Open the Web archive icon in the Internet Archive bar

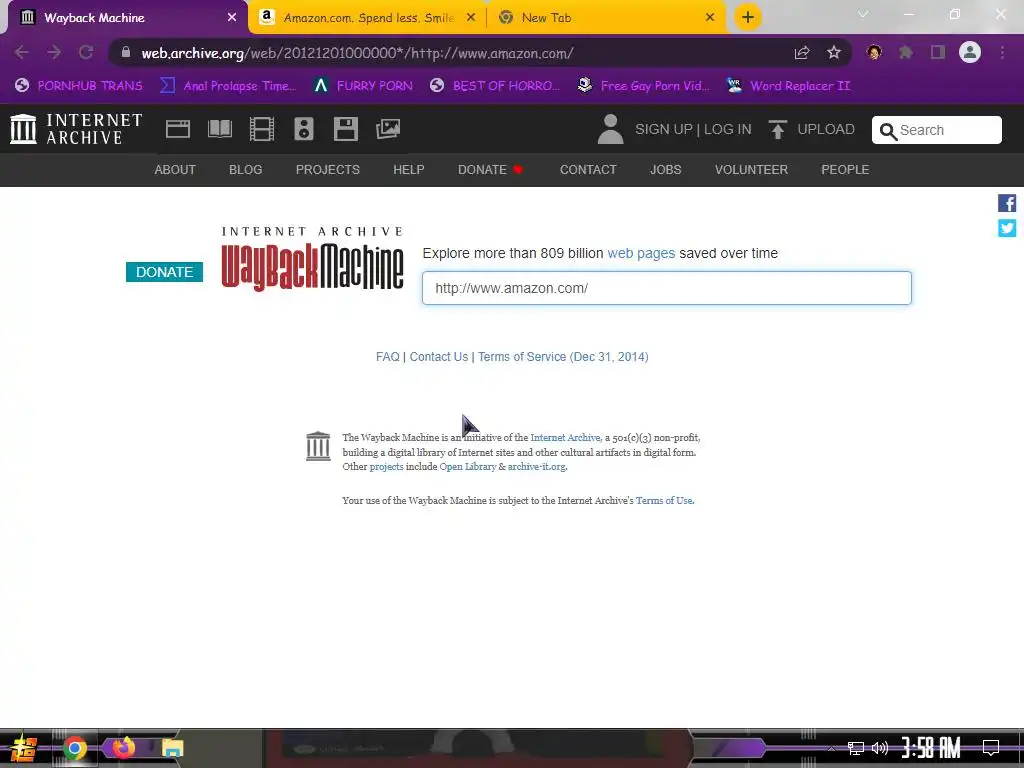click(x=178, y=129)
